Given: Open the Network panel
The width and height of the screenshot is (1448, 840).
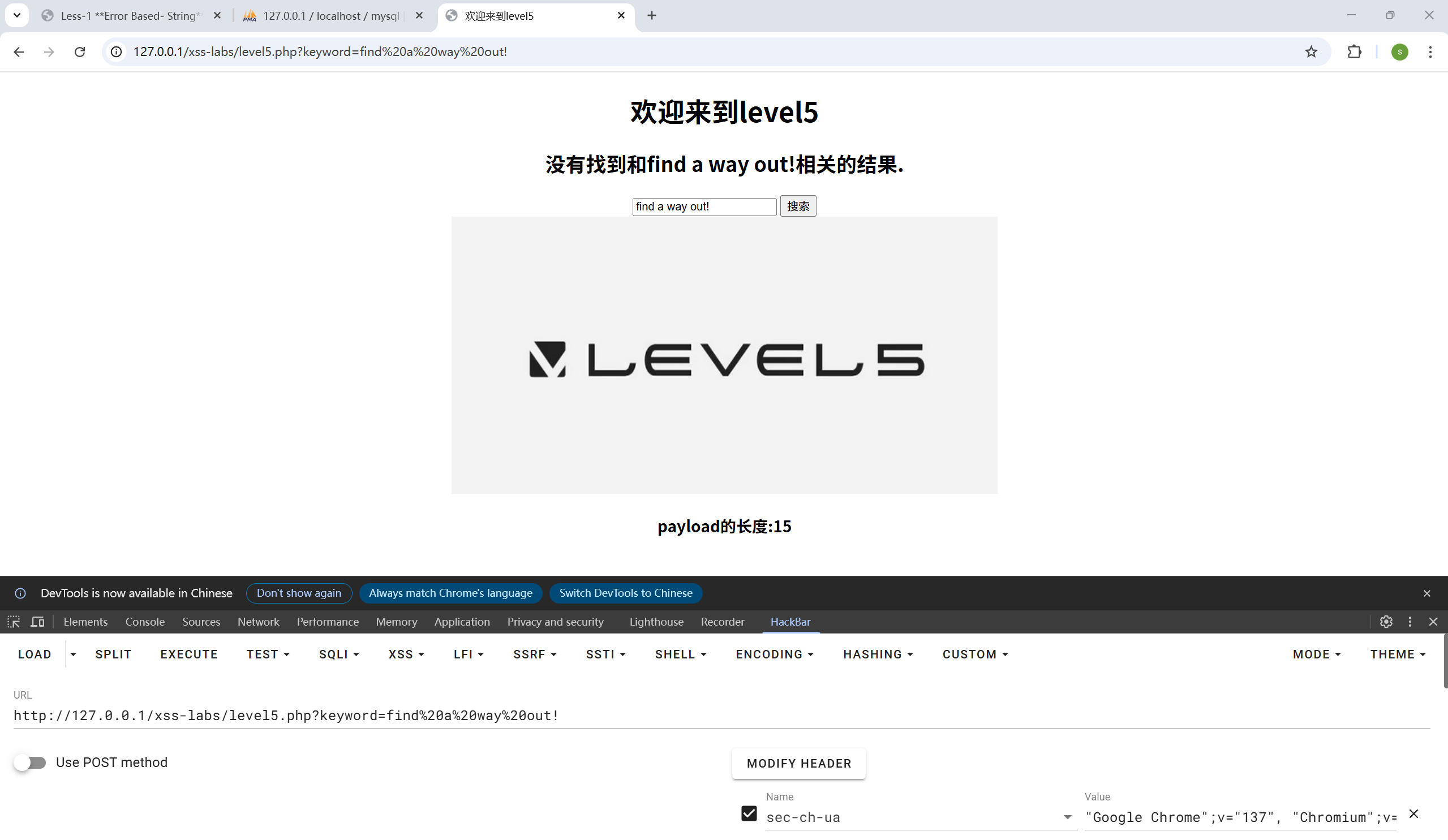Looking at the screenshot, I should (258, 622).
